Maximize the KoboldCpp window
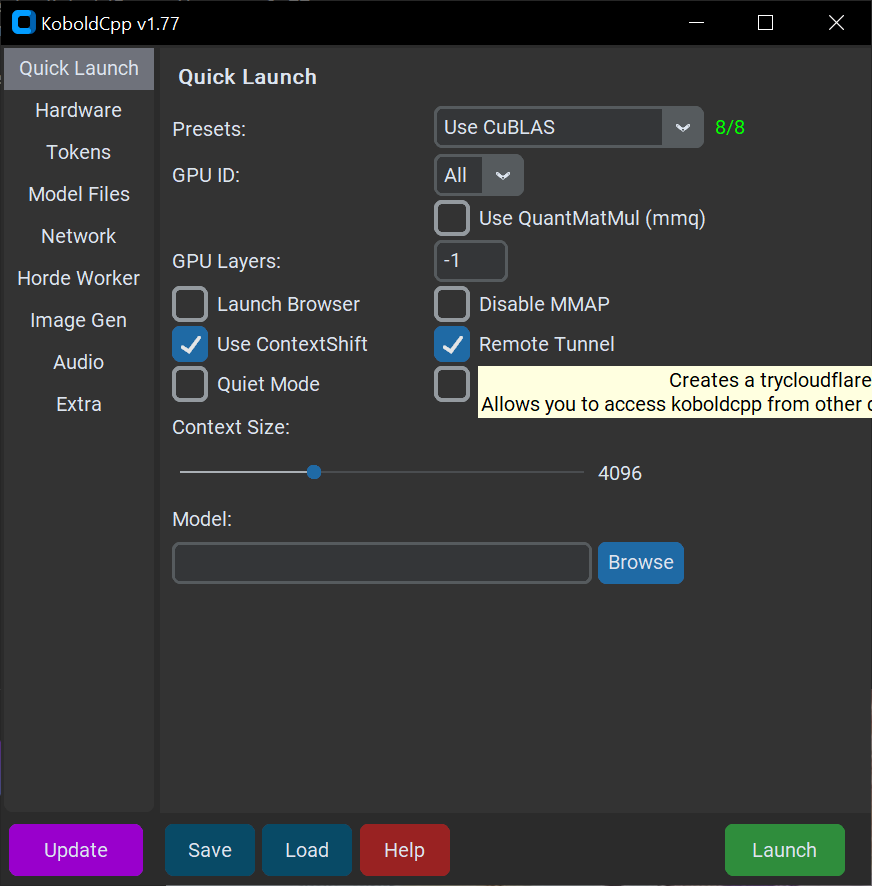This screenshot has width=872, height=886. click(x=765, y=23)
